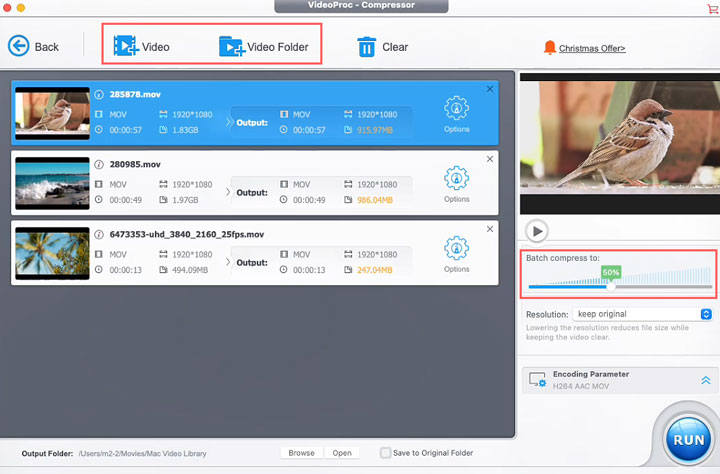Minimize the window with the yellow button
This screenshot has width=720, height=474.
point(21,7)
